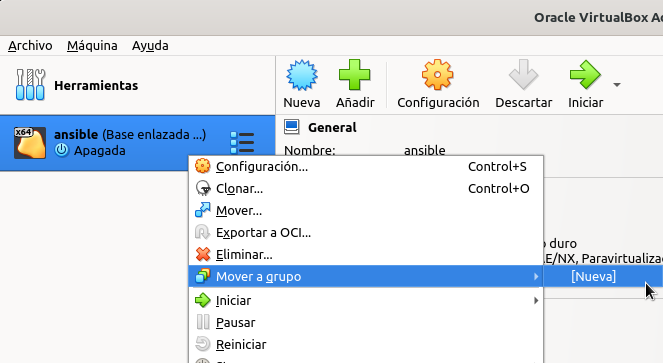The image size is (663, 363).
Task: Click the Reiniciar circular arrow icon
Action: pyautogui.click(x=203, y=344)
